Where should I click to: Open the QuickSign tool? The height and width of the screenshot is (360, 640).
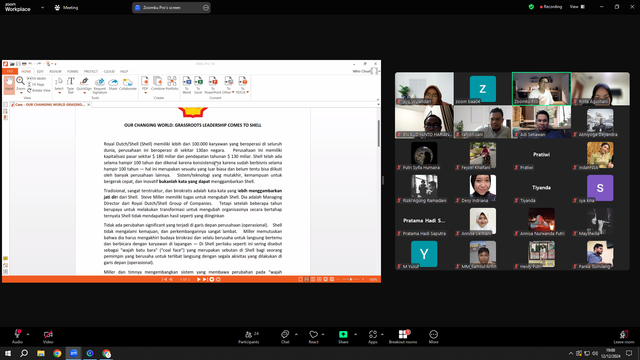coord(84,84)
